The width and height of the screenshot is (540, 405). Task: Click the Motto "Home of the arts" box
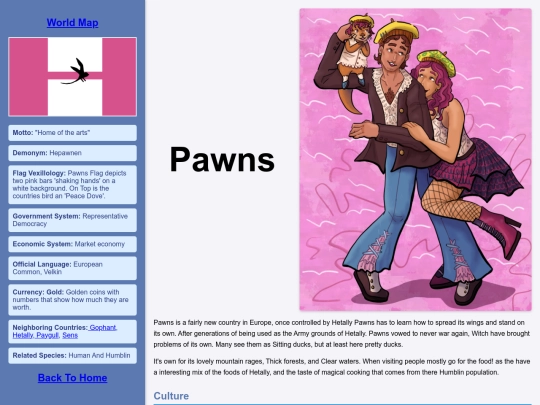click(x=72, y=133)
